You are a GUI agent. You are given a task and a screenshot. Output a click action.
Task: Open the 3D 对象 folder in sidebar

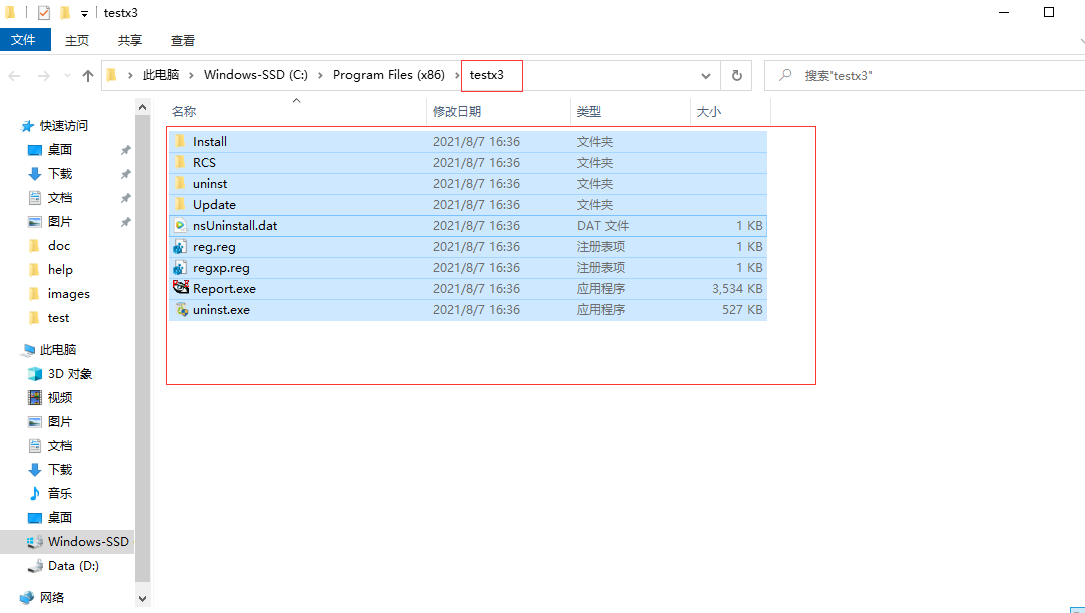pyautogui.click(x=69, y=374)
